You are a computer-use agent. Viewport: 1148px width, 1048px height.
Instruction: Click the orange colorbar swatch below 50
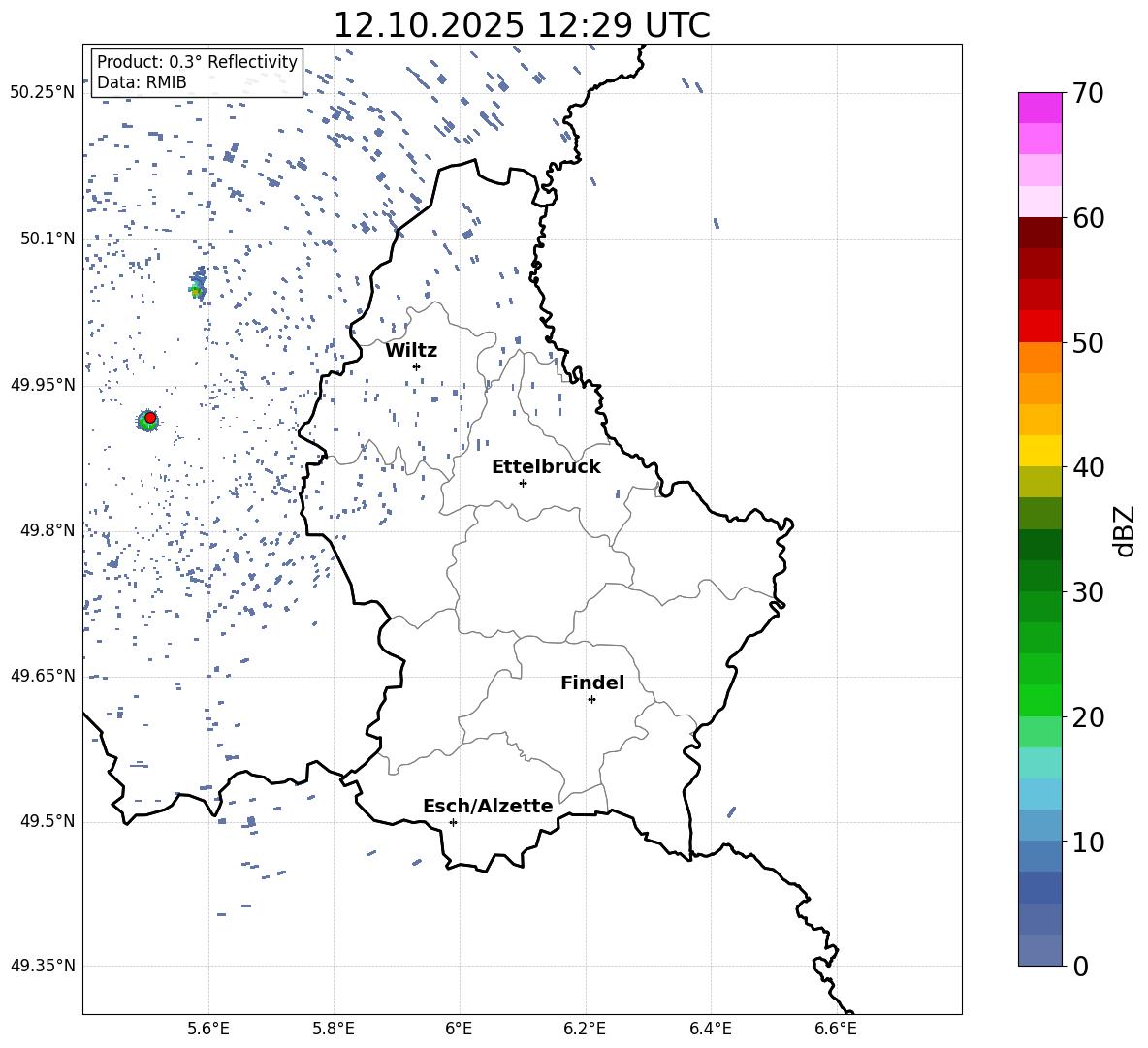pyautogui.click(x=1040, y=357)
